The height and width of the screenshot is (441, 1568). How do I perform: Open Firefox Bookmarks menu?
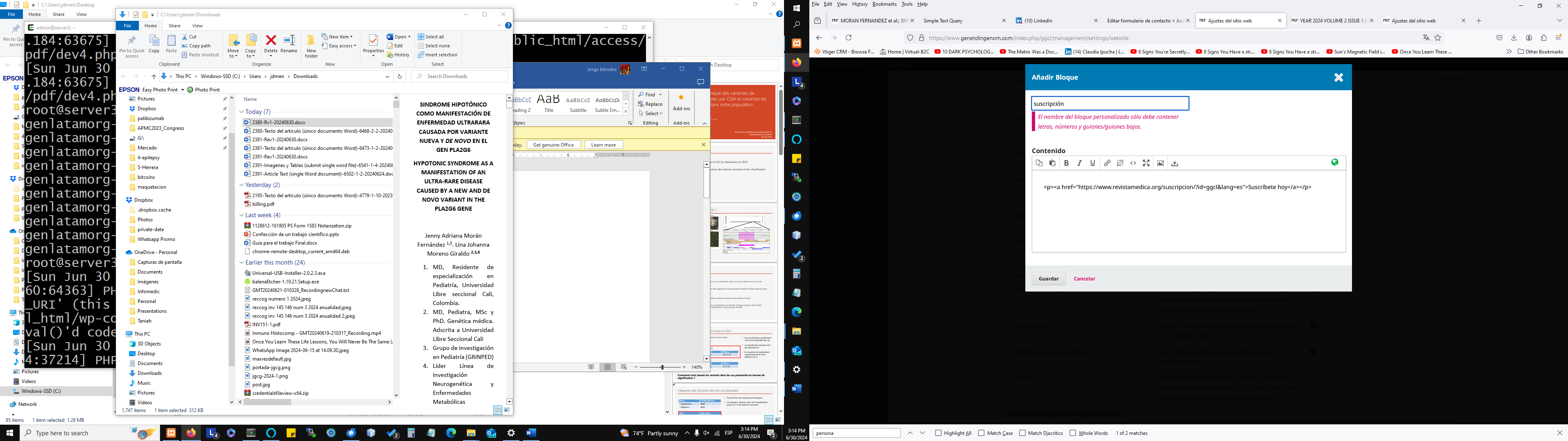(x=884, y=4)
